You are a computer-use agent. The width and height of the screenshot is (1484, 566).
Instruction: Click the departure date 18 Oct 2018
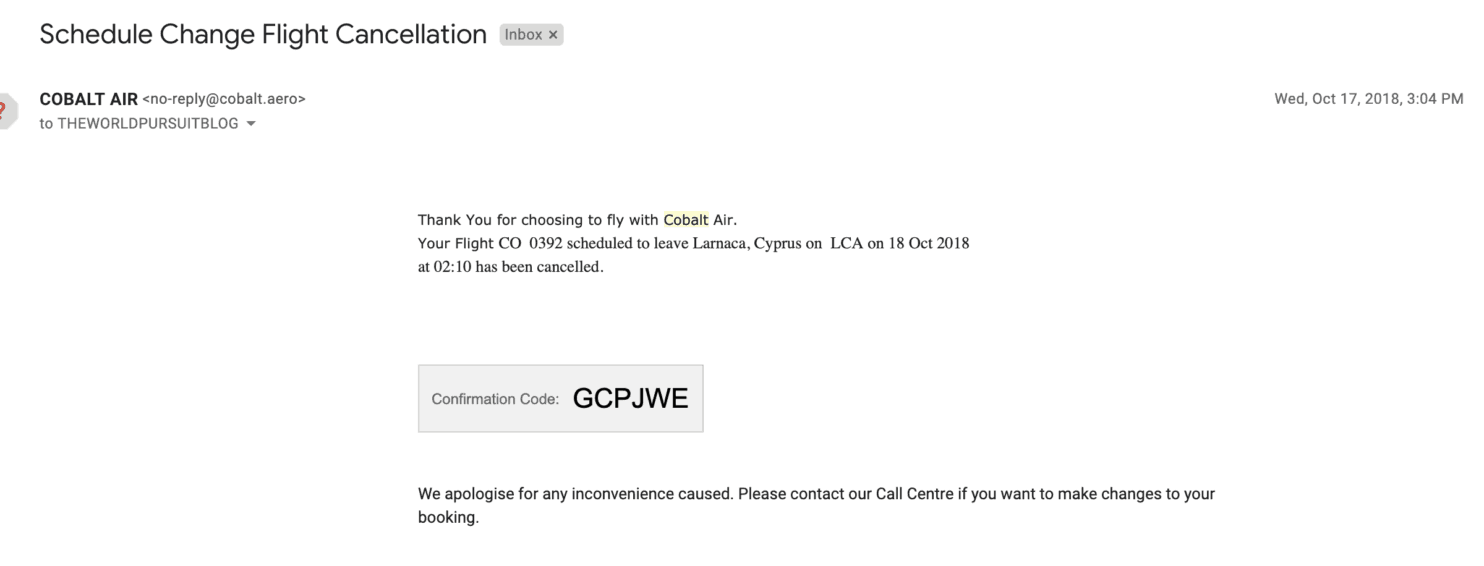point(929,243)
